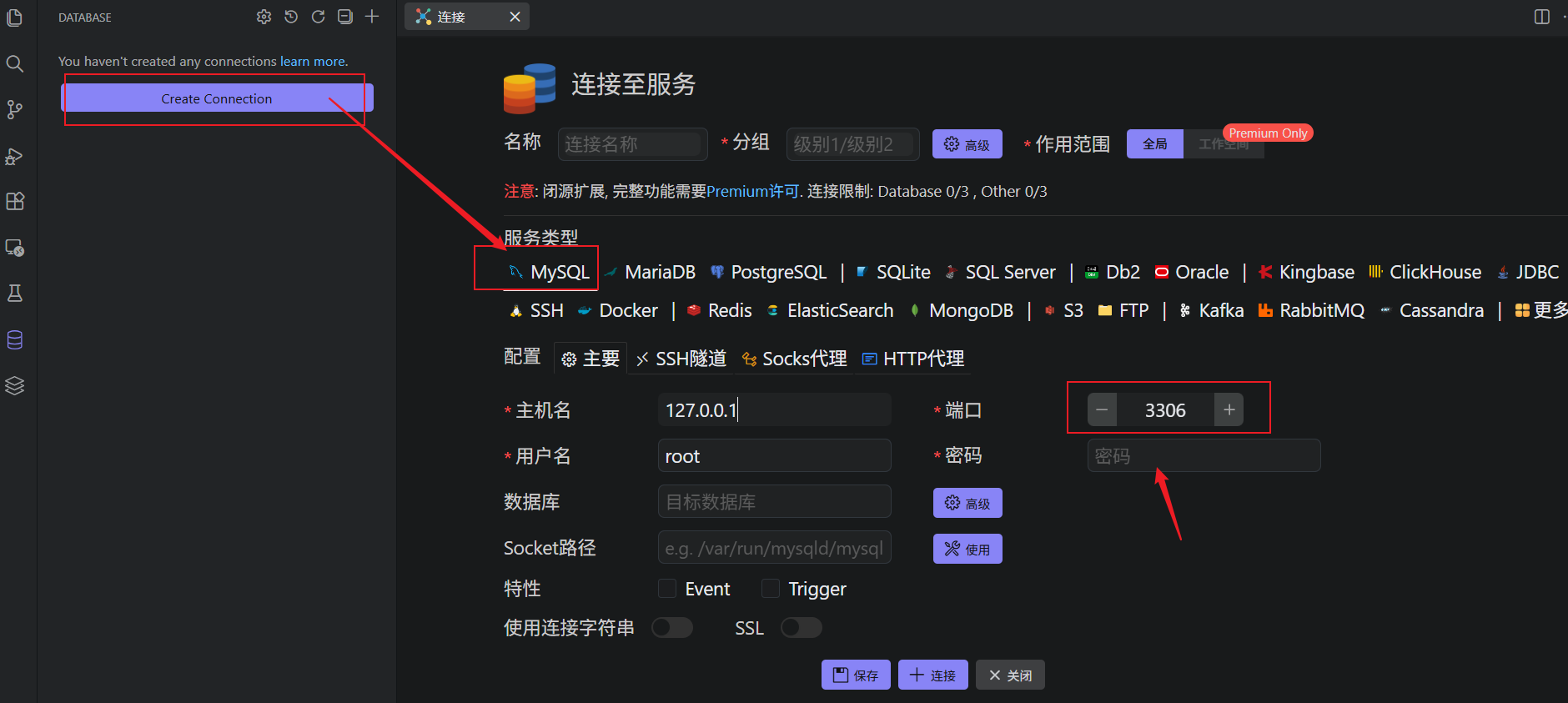This screenshot has width=1568, height=703.
Task: Toggle split editor layout icon
Action: click(x=1542, y=17)
